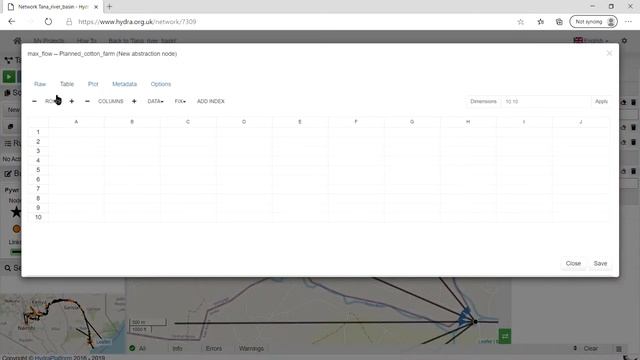
Task: Select row 5 header
Action: pos(38,170)
